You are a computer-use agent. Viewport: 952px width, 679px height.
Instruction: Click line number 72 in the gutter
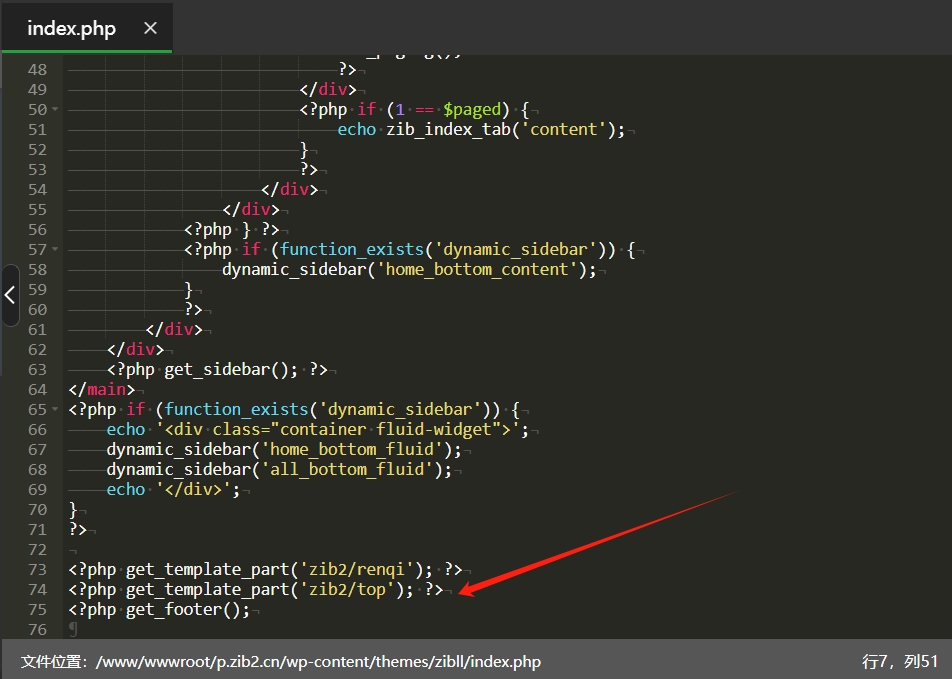[x=37, y=549]
